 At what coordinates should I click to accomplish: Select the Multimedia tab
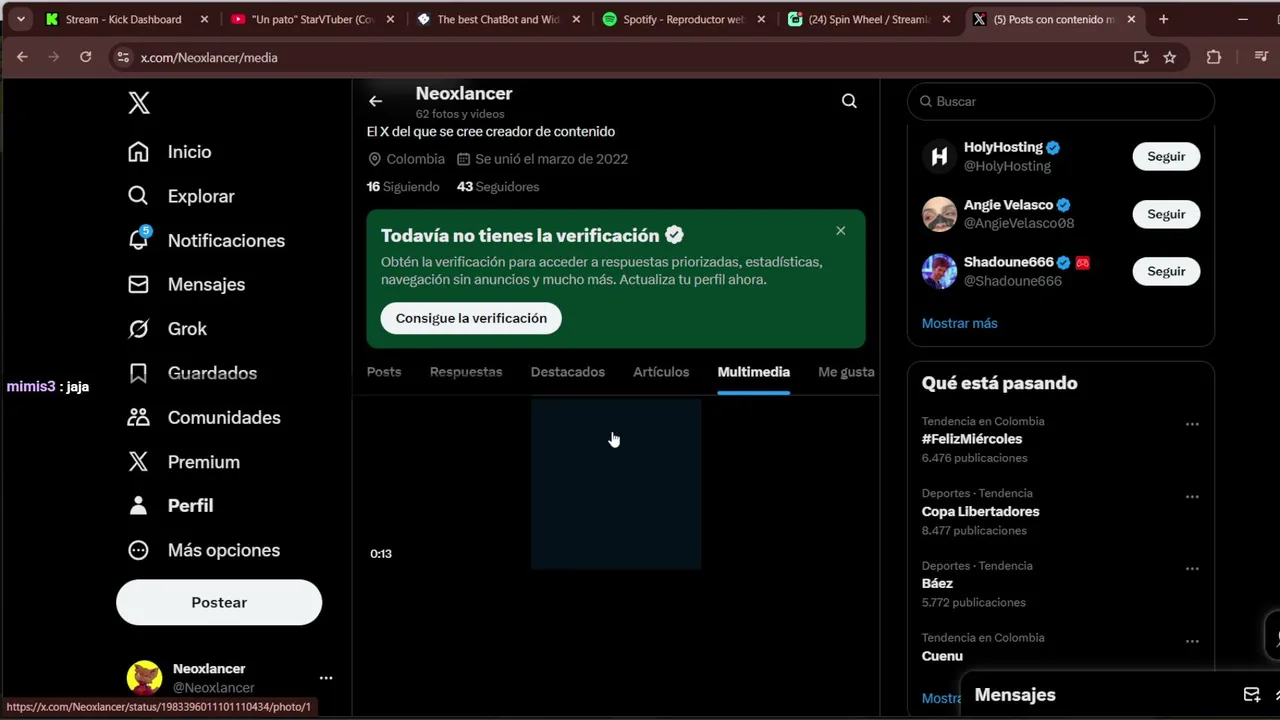click(x=754, y=372)
